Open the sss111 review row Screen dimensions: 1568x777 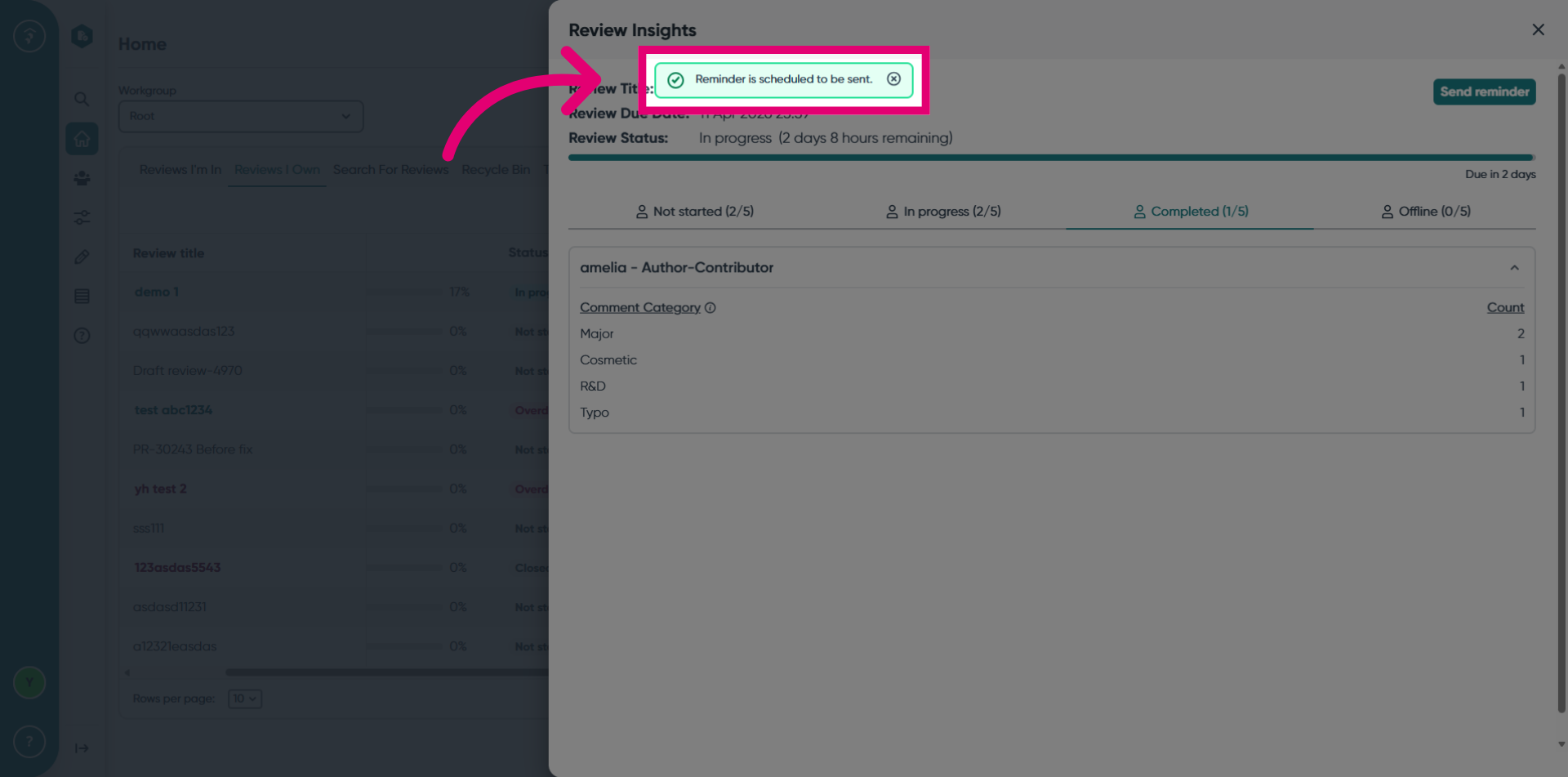(x=148, y=529)
